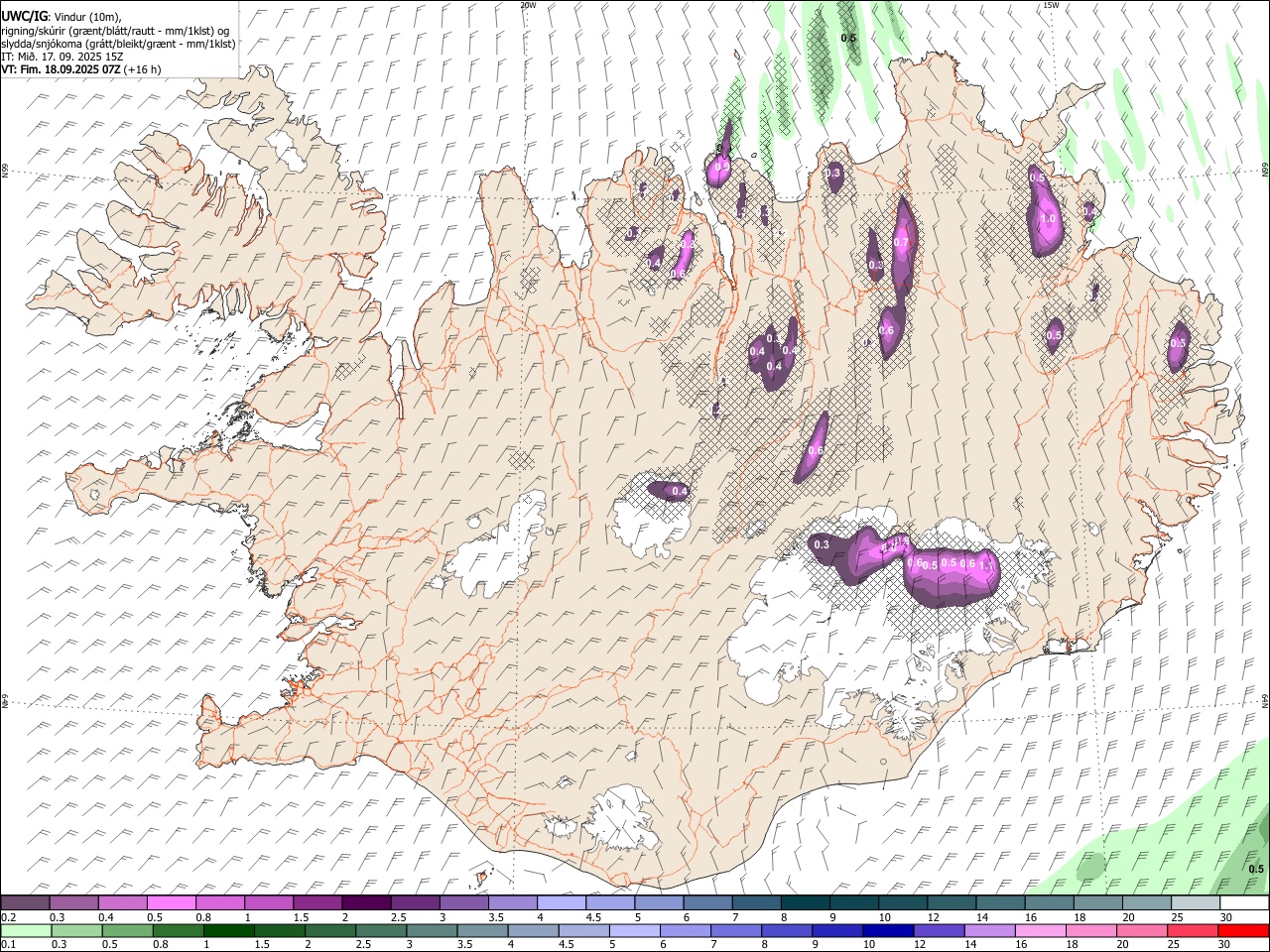Image resolution: width=1270 pixels, height=952 pixels.
Task: Click the bold UWC/IG title text
Action: click(x=24, y=16)
